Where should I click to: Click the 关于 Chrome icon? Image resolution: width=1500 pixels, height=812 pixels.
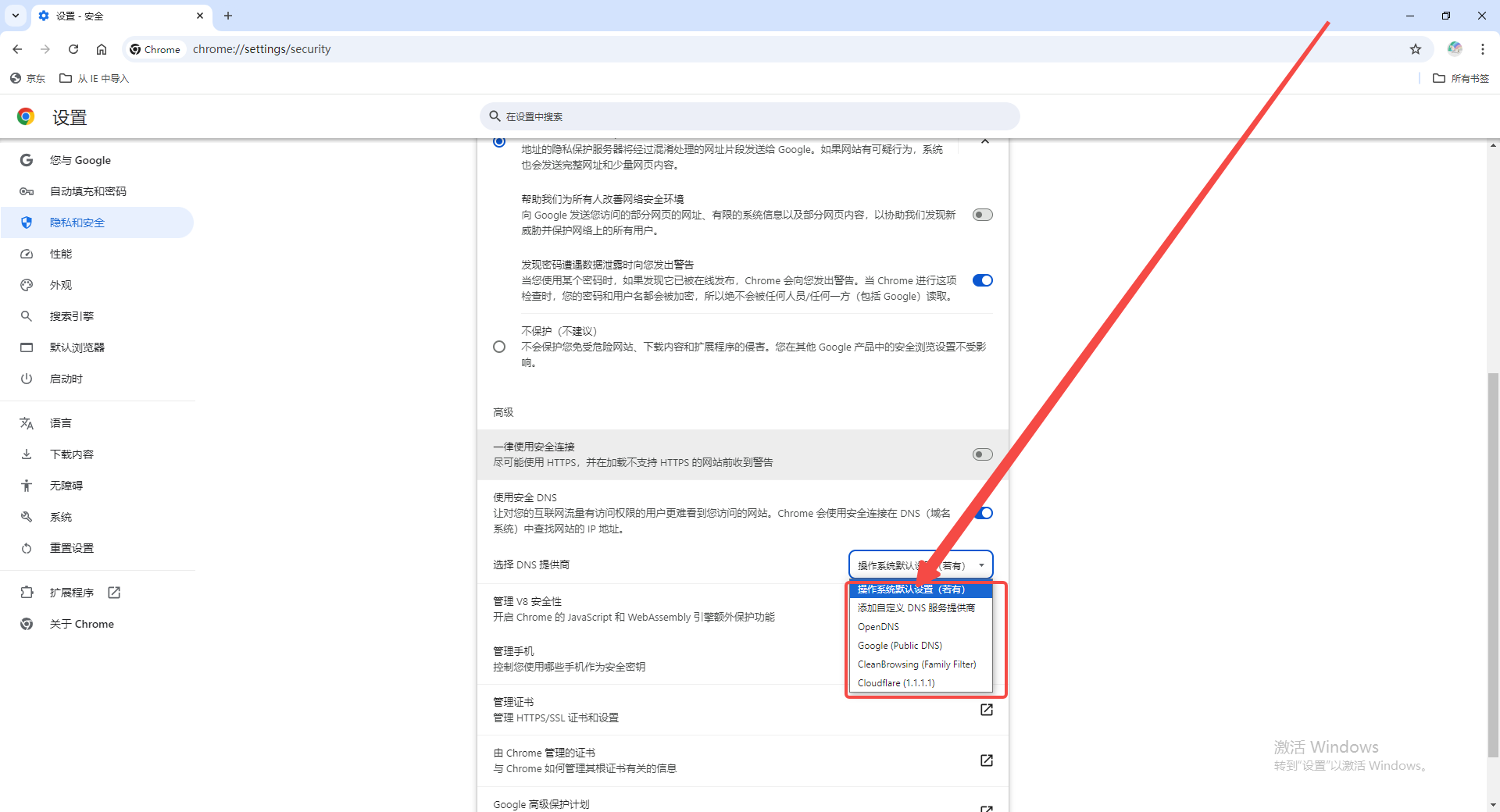point(27,624)
